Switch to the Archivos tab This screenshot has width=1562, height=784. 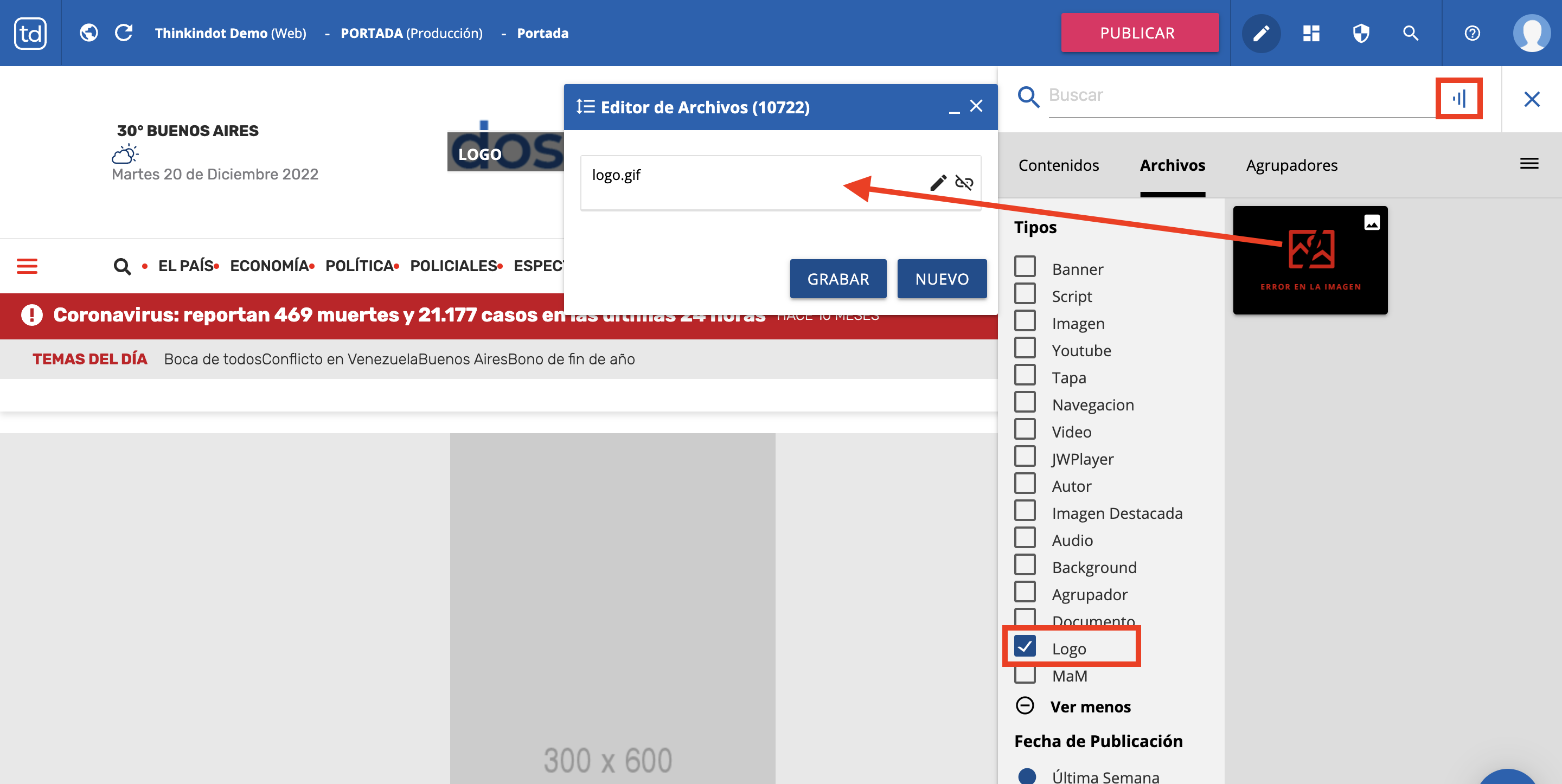pos(1172,165)
